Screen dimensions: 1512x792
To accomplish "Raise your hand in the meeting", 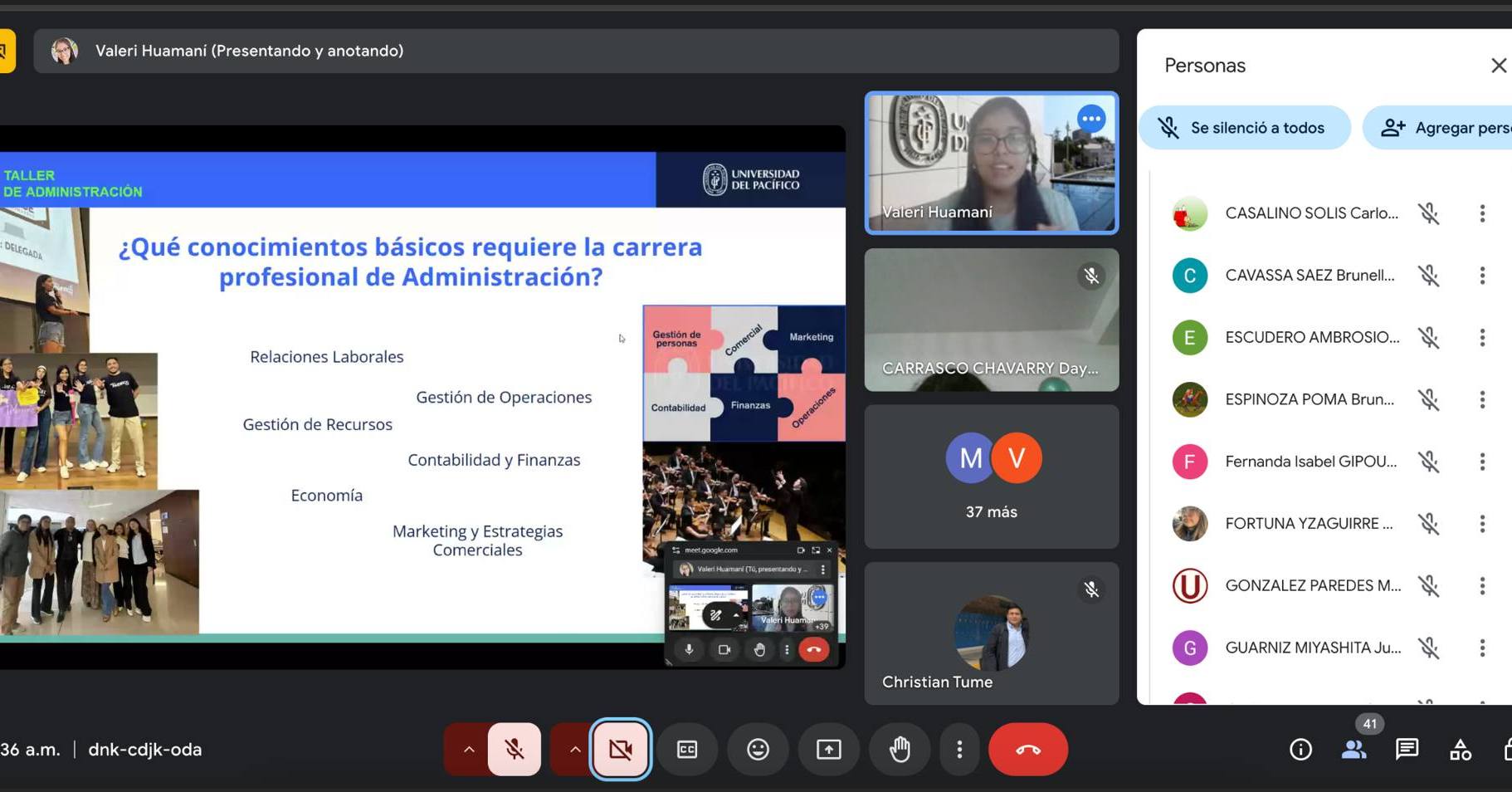I will [900, 750].
